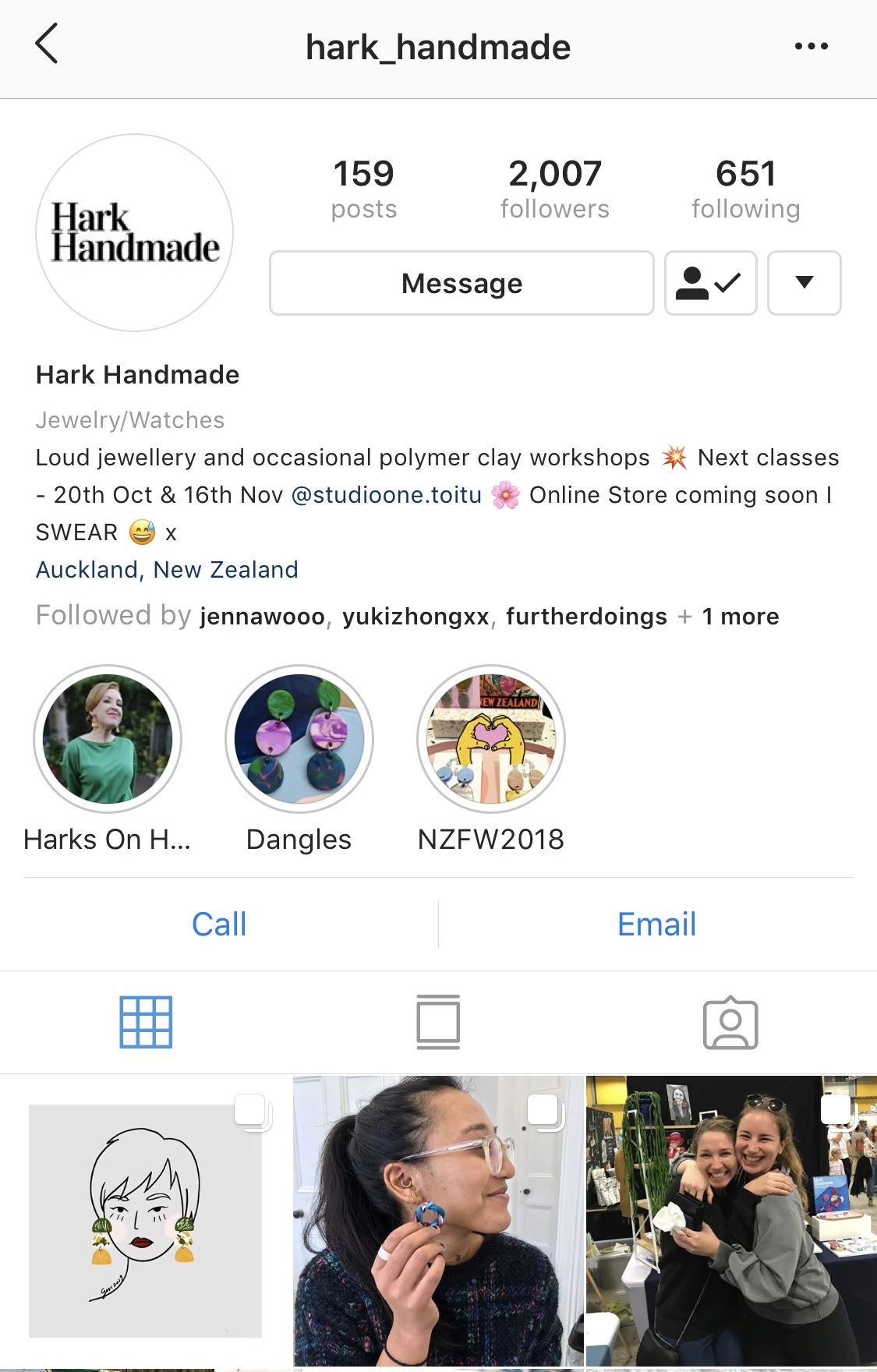Toggle the following status person-check button
This screenshot has width=877, height=1372.
pyautogui.click(x=710, y=283)
